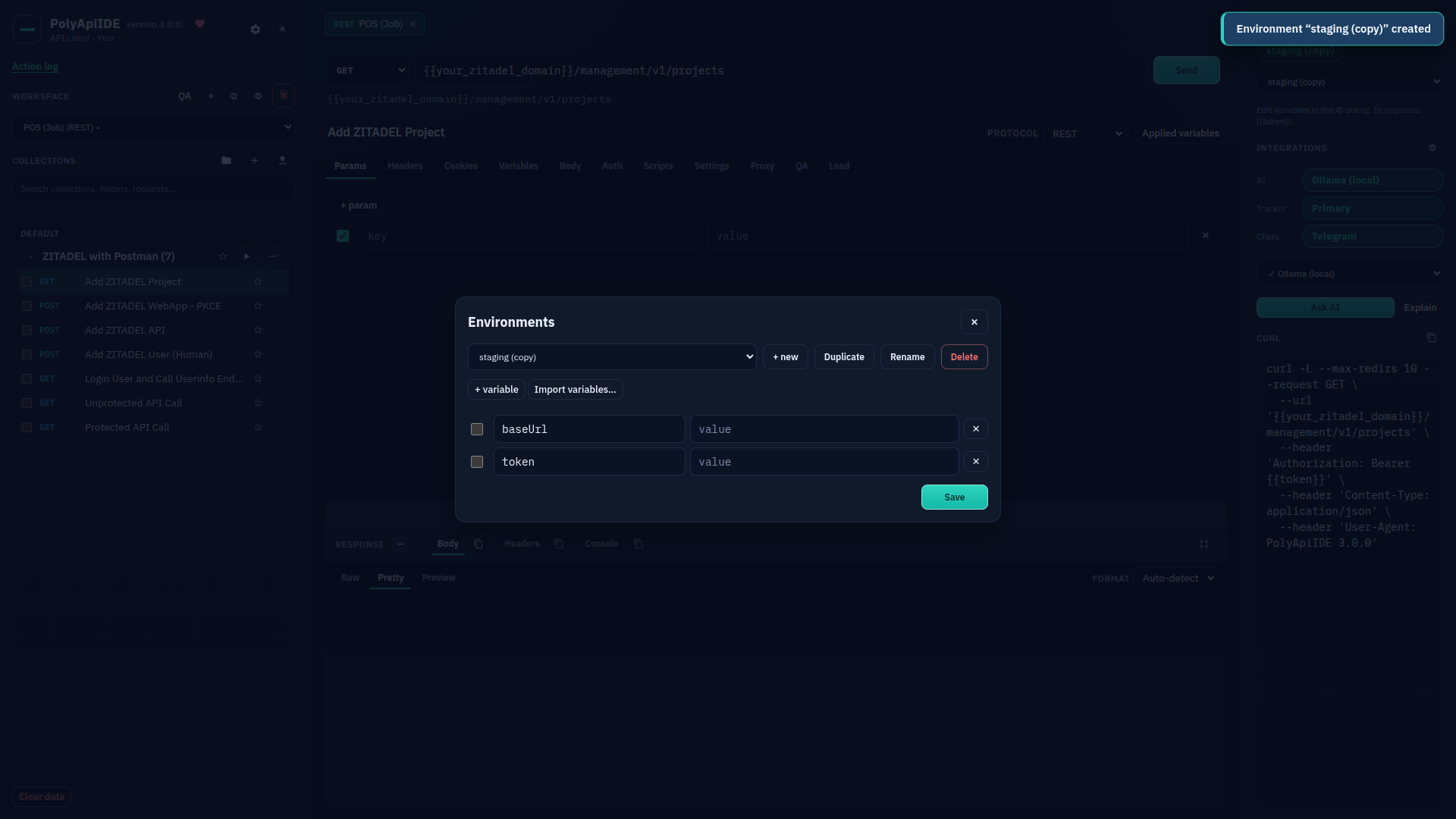
Task: Switch to the Headers request tab
Action: click(405, 166)
